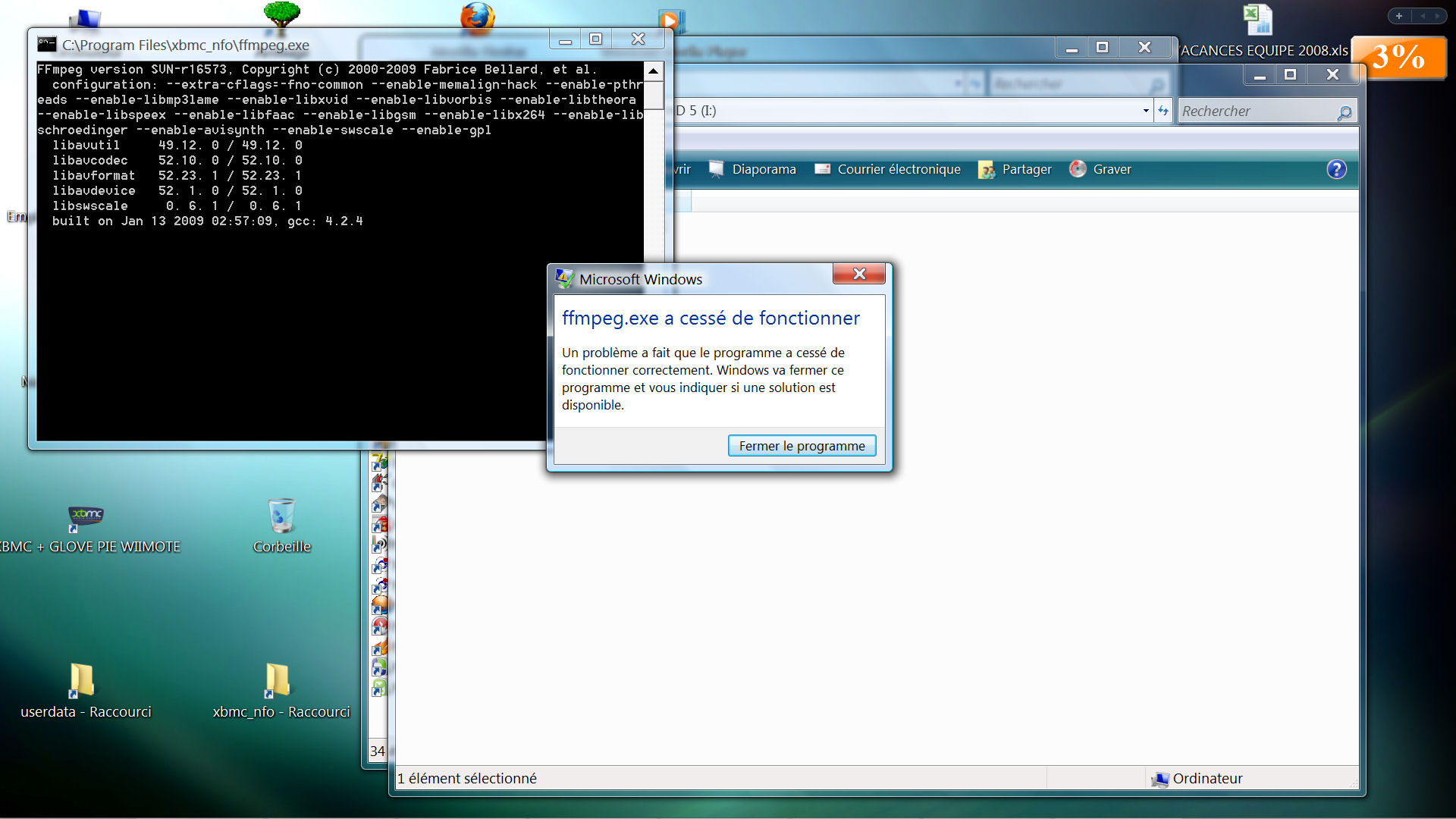1456x819 pixels.
Task: Select the XBMC + GLOVE PIE WIIMOTE shortcut
Action: [86, 529]
